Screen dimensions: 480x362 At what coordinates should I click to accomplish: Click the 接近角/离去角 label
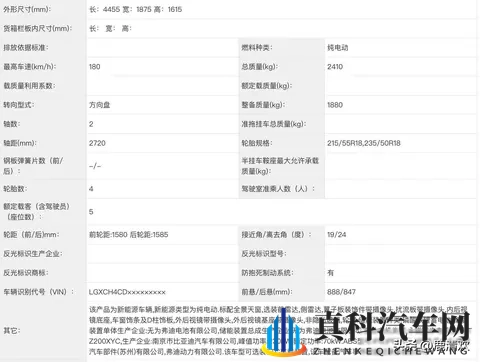point(276,234)
